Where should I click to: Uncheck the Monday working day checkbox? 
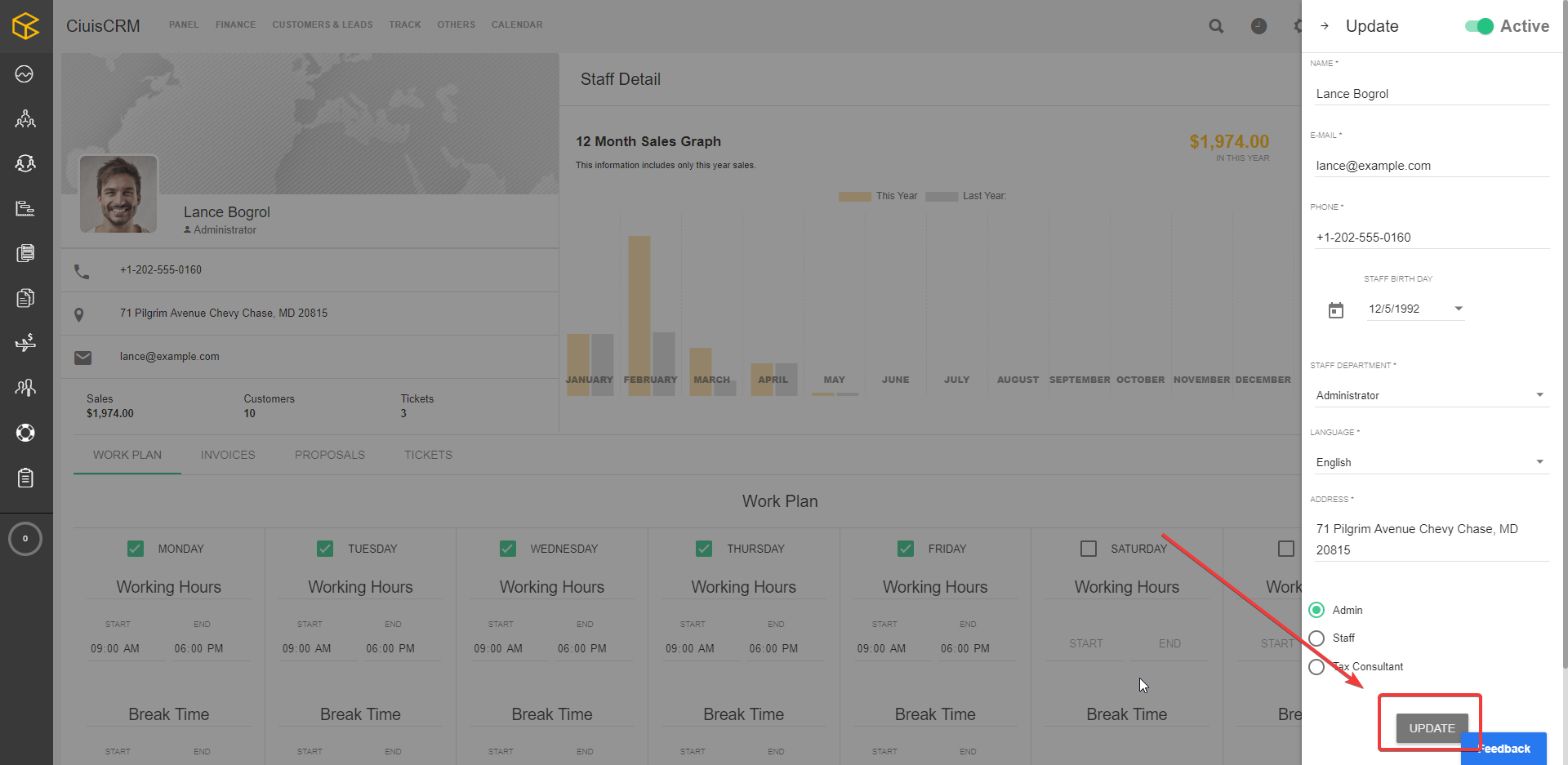[135, 548]
